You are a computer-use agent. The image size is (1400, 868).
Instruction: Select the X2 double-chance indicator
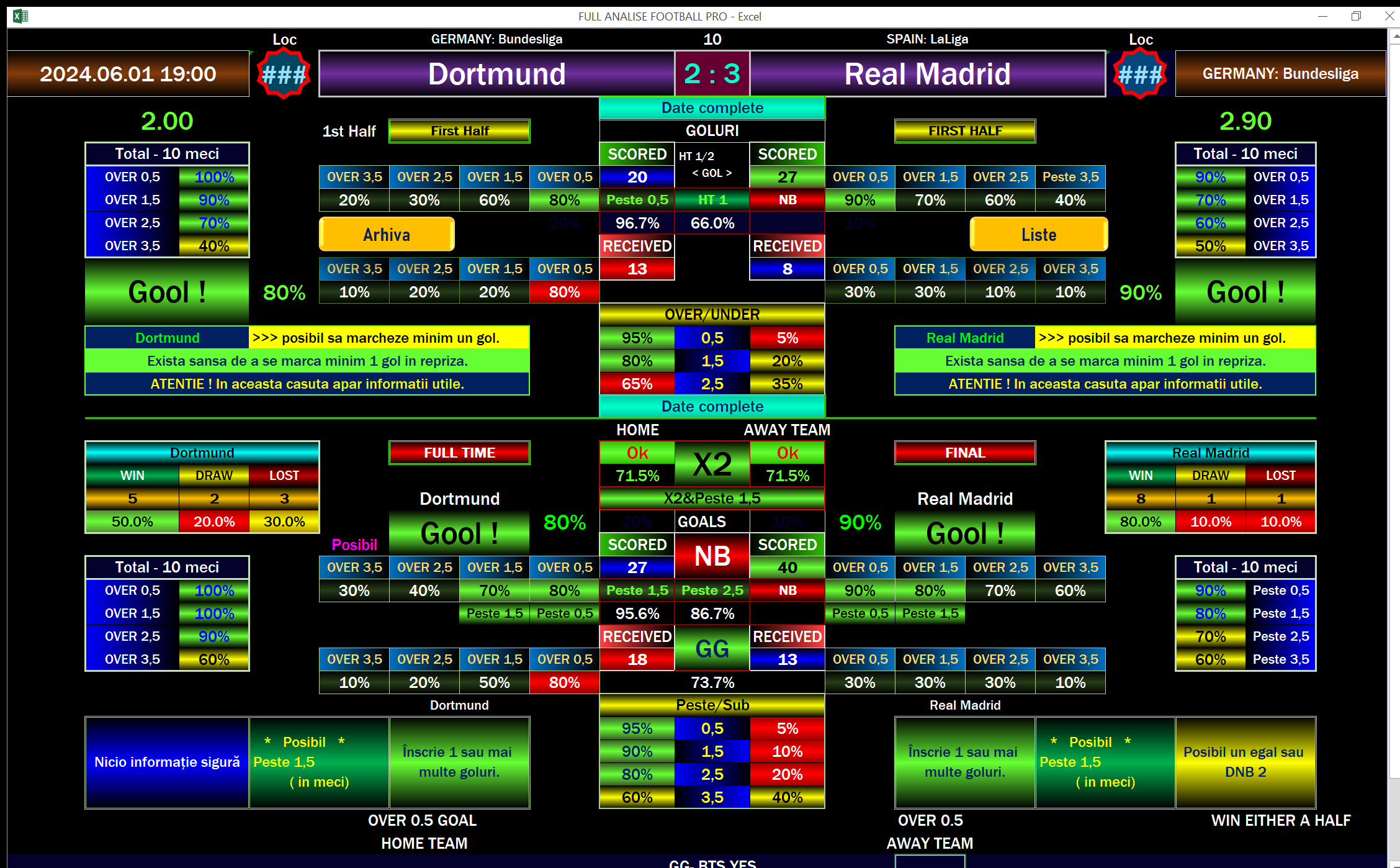[711, 462]
